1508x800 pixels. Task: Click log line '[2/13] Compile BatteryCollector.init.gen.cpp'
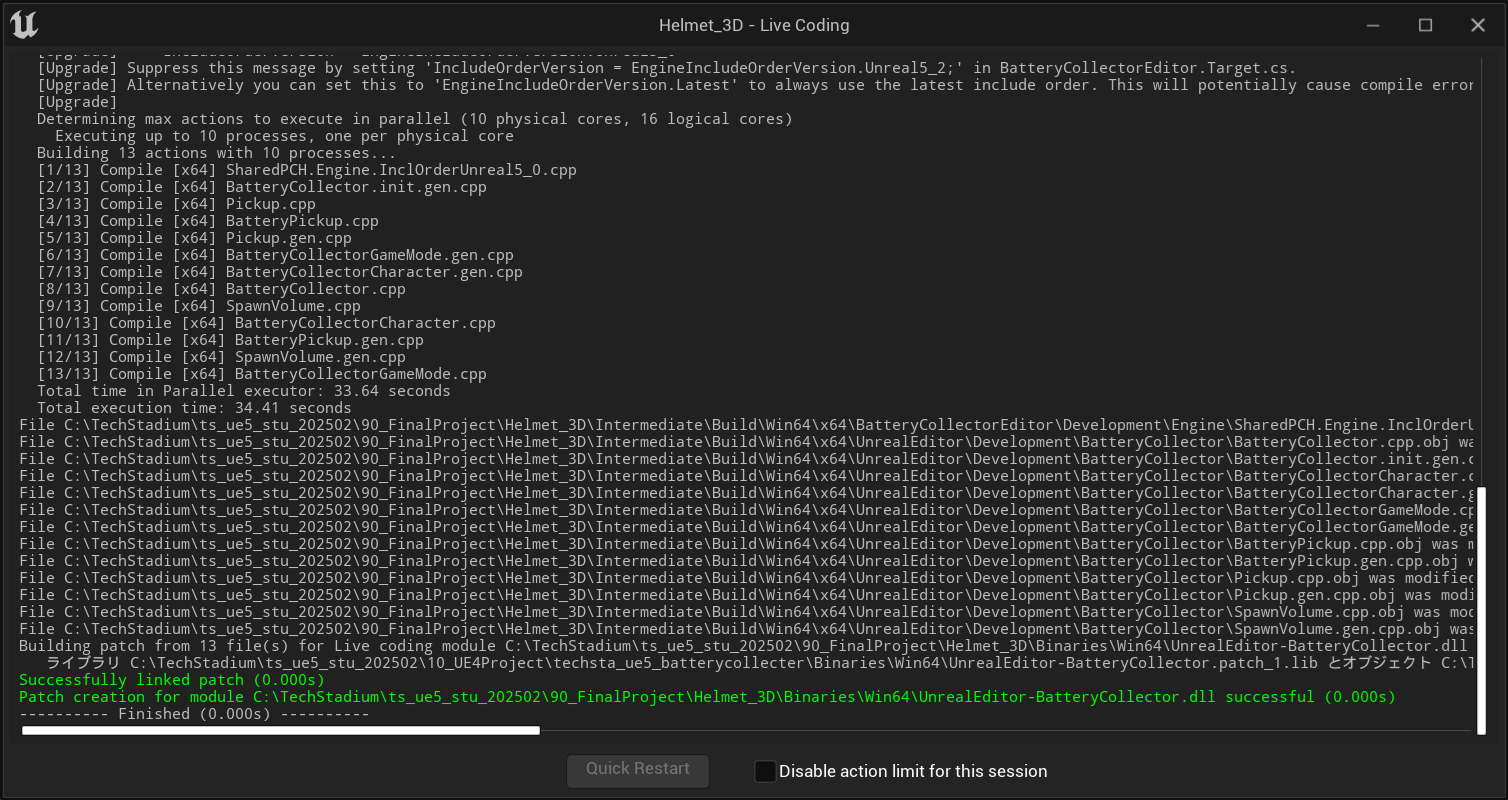[x=262, y=187]
